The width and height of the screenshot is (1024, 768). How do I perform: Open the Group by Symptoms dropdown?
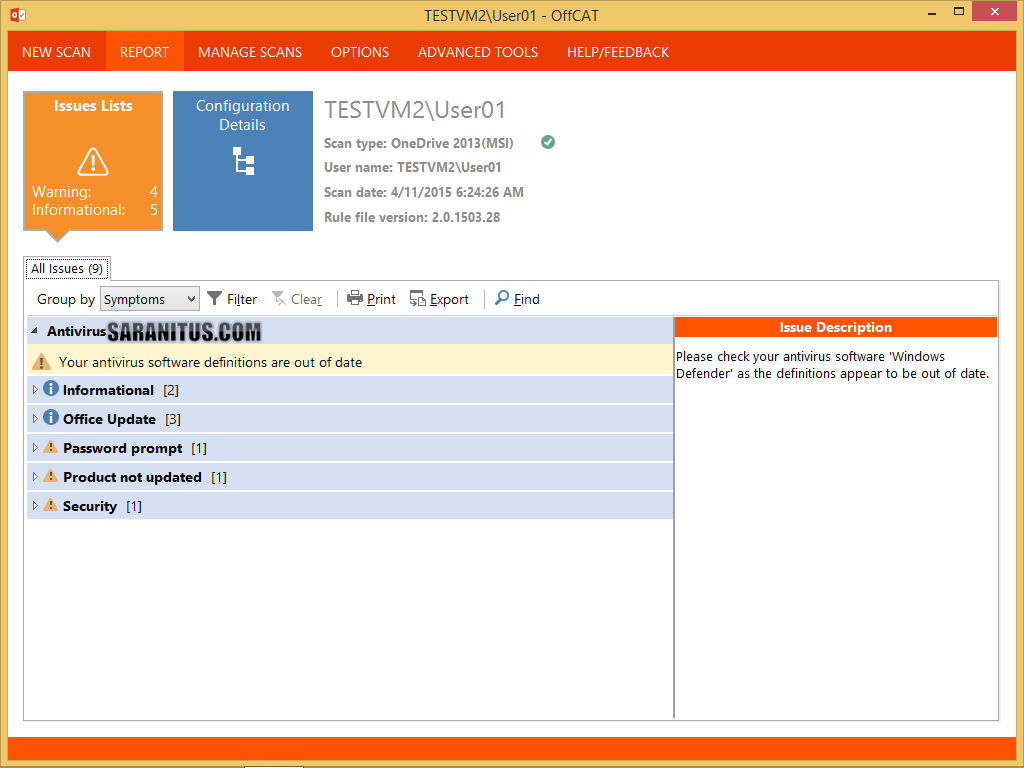(x=150, y=299)
